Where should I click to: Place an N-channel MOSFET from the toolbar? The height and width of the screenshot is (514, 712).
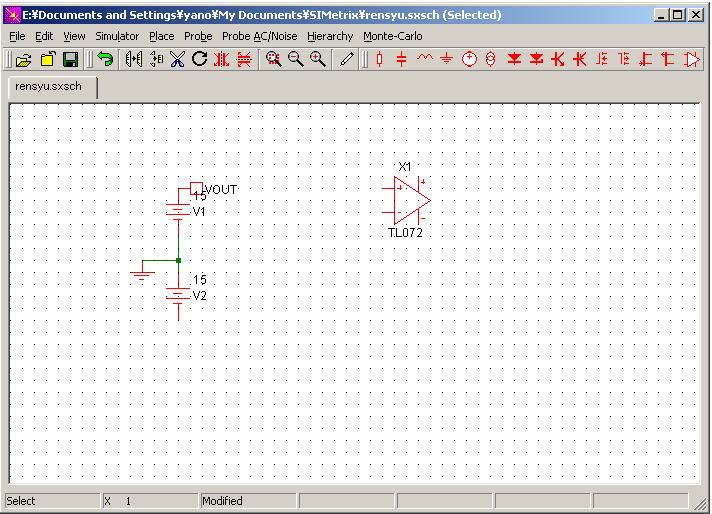[x=602, y=59]
